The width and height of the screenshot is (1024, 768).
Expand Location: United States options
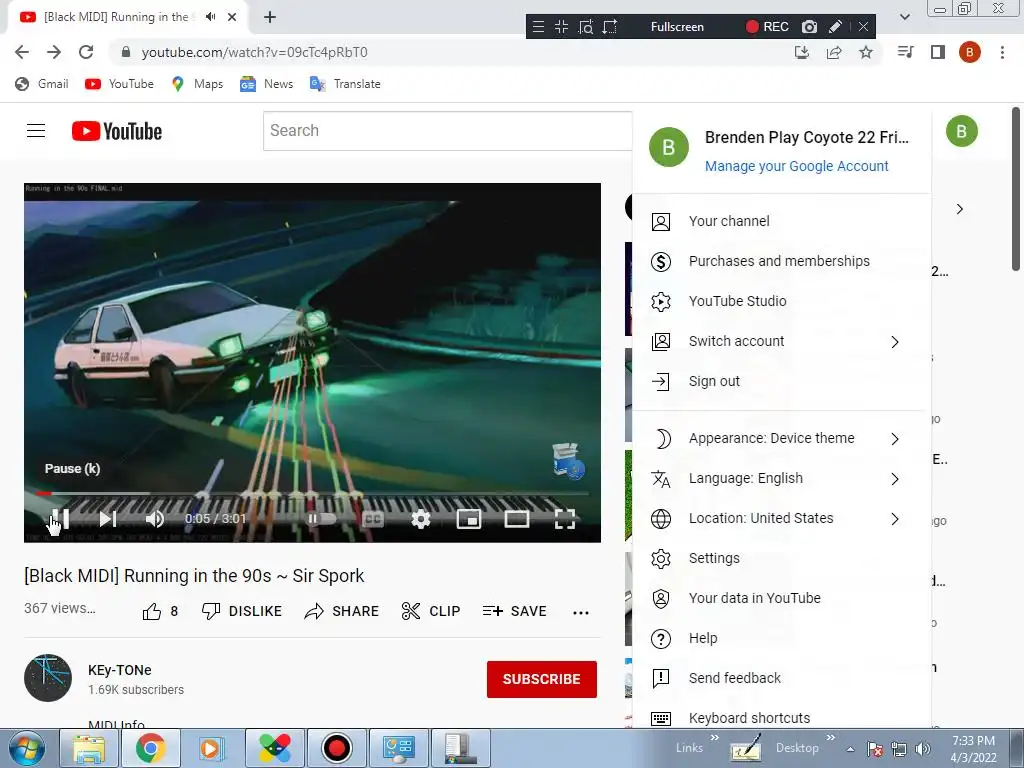click(781, 519)
